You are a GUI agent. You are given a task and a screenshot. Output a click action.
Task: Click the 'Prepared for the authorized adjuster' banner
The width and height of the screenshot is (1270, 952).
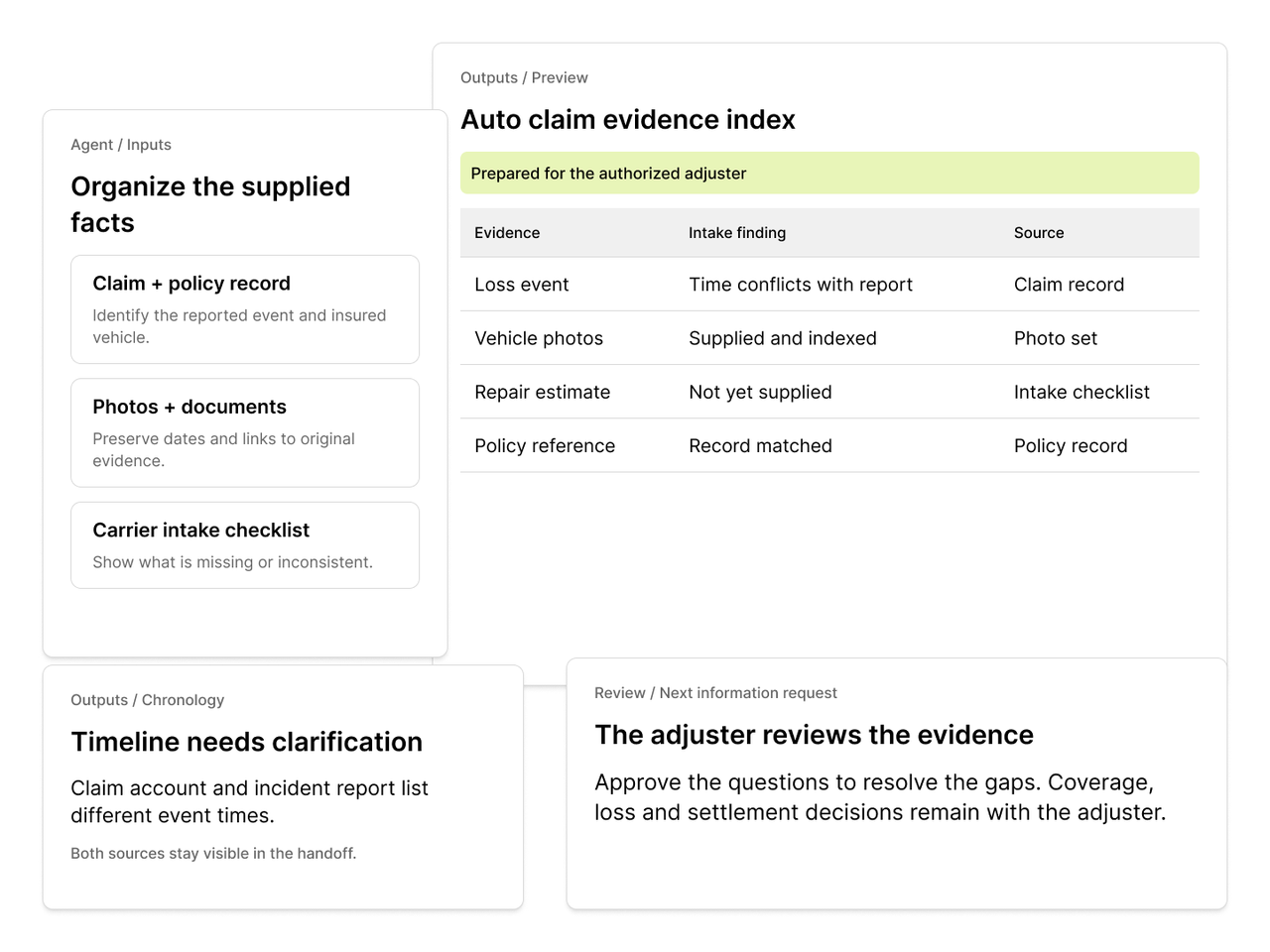tap(829, 174)
